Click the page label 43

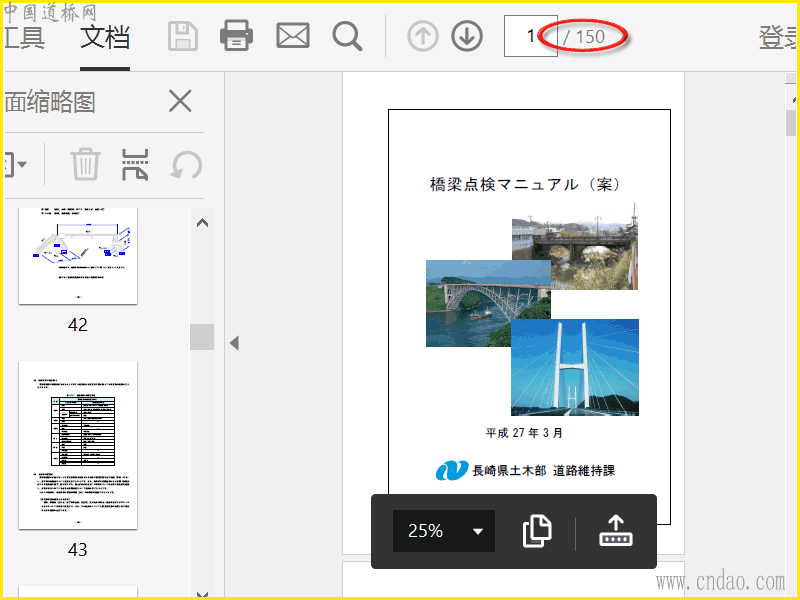click(x=78, y=549)
